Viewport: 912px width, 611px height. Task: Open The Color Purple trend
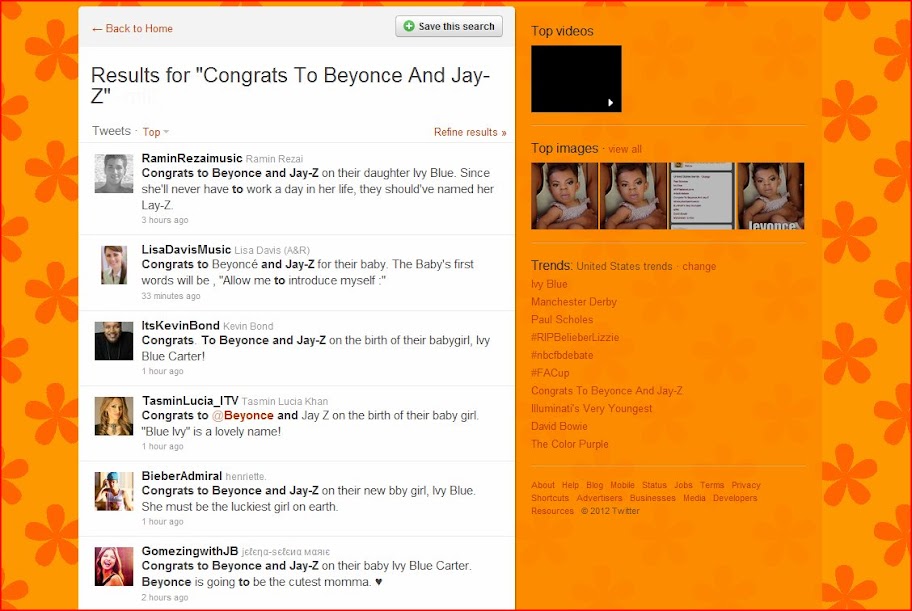[x=569, y=444]
